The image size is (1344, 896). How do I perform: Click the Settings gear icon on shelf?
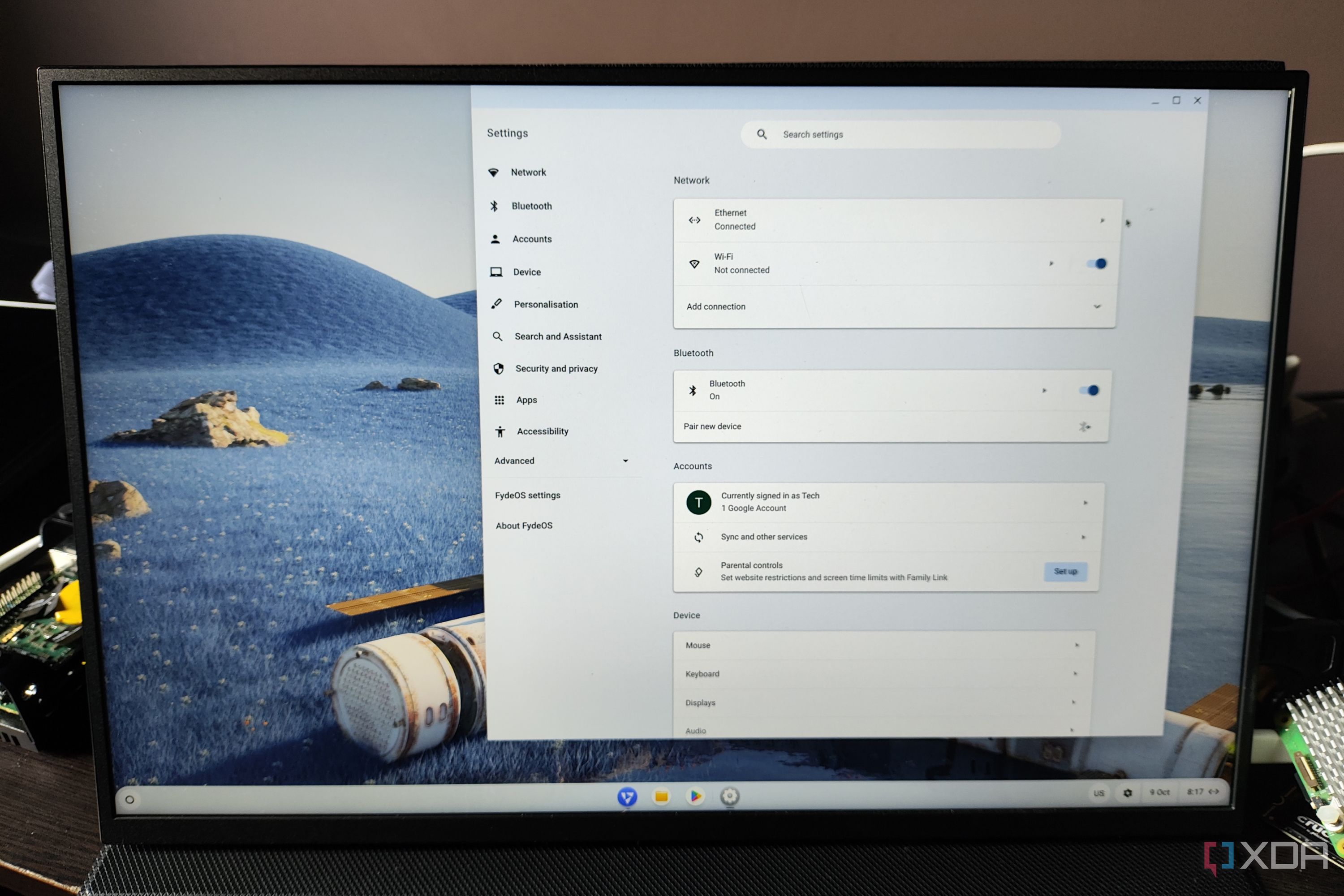pos(730,796)
